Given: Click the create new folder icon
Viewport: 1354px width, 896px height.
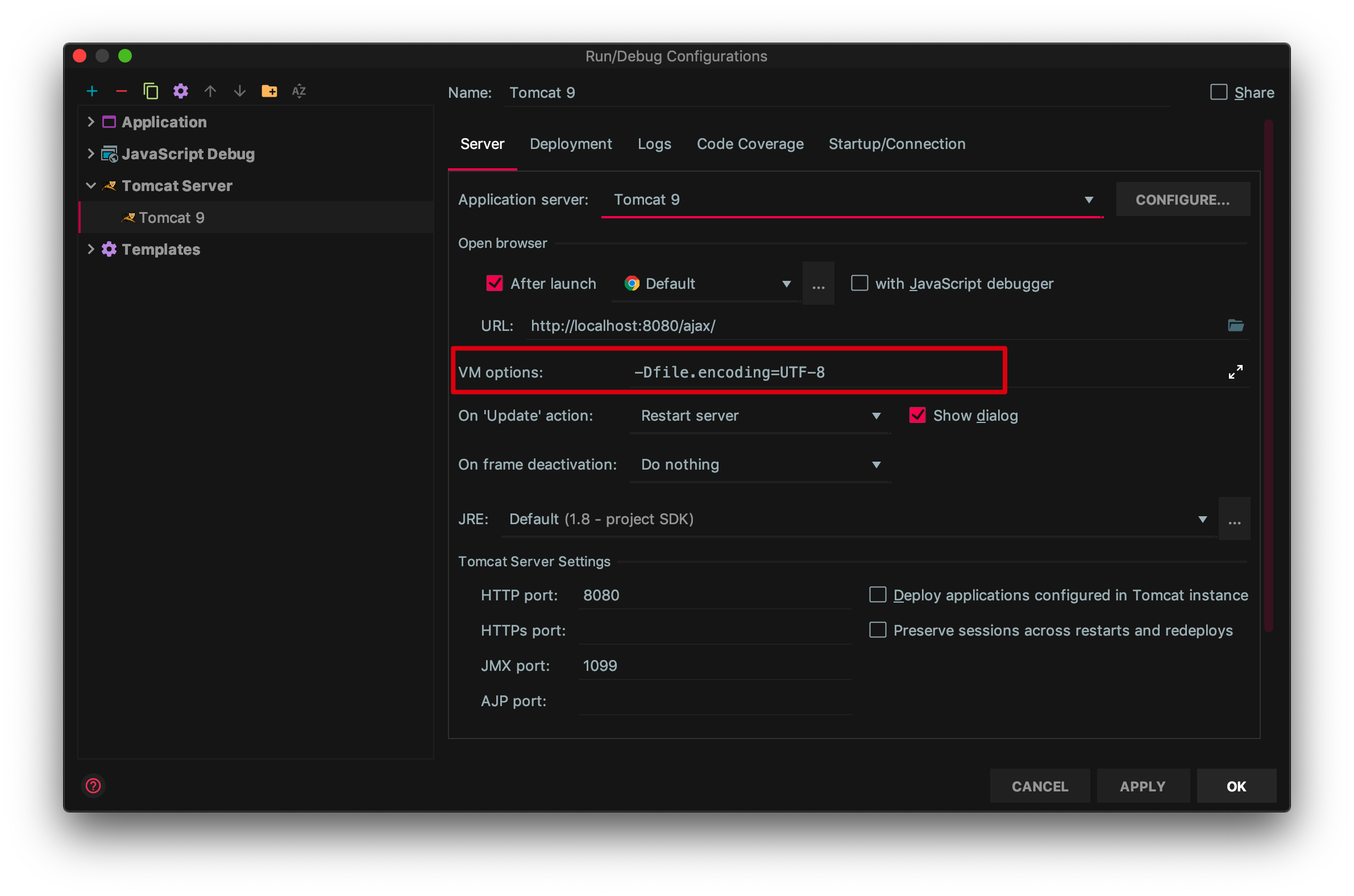Looking at the screenshot, I should point(269,92).
